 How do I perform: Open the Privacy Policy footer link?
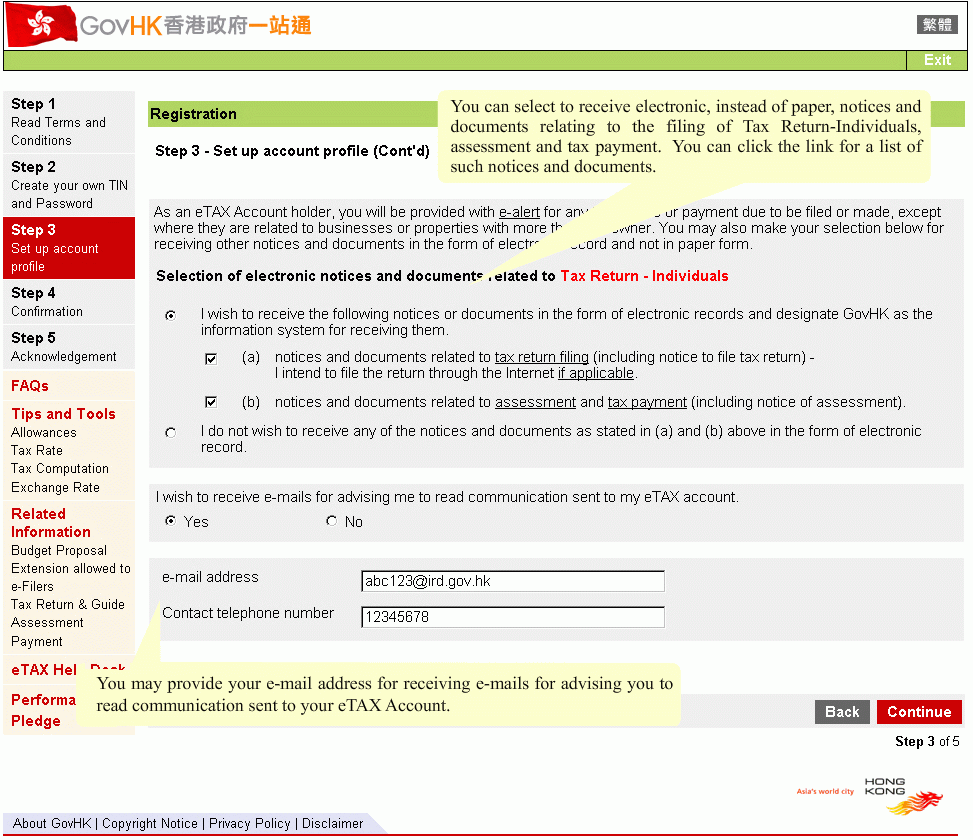coord(249,823)
